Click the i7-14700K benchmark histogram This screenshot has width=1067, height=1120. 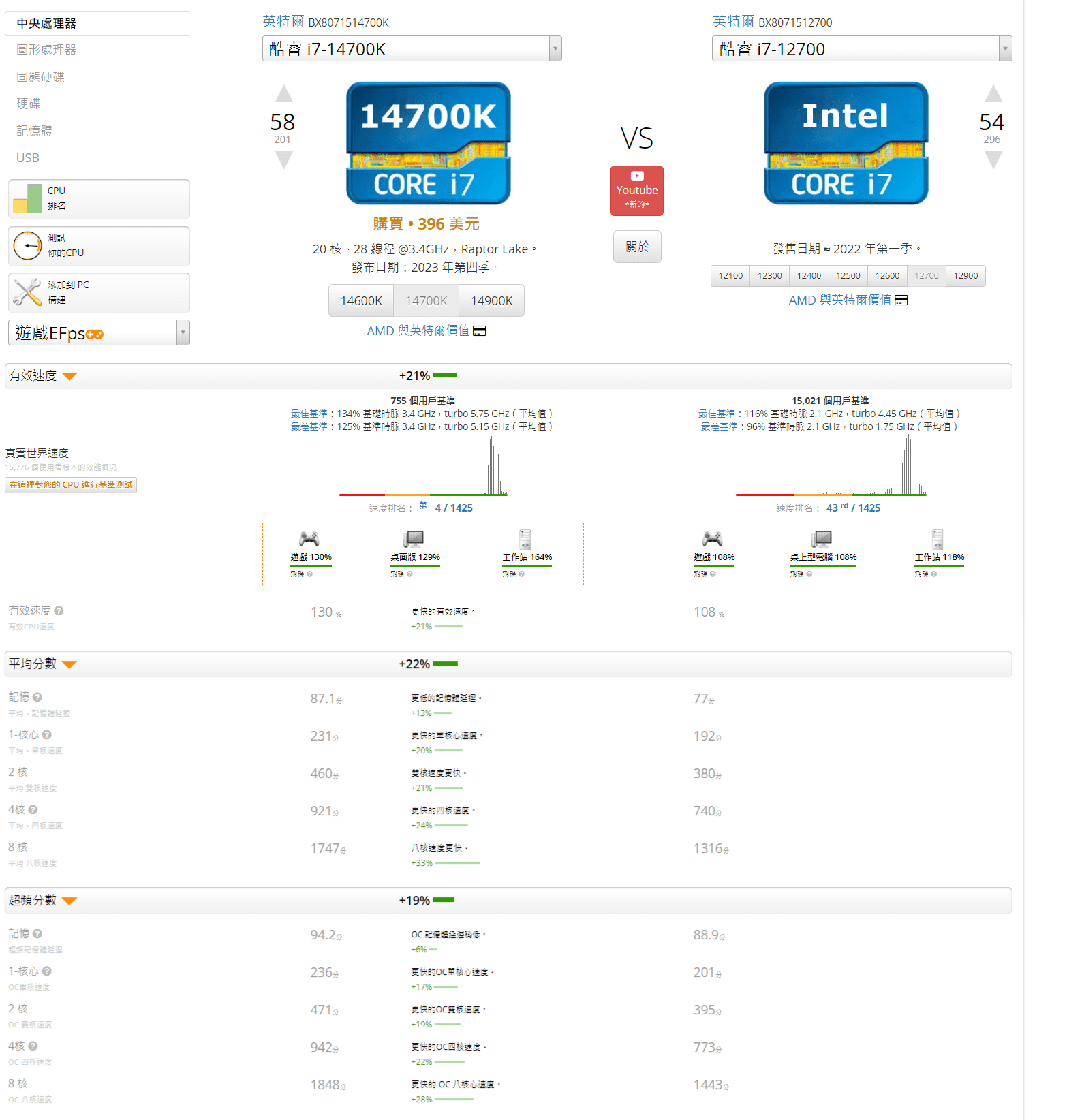tap(423, 466)
